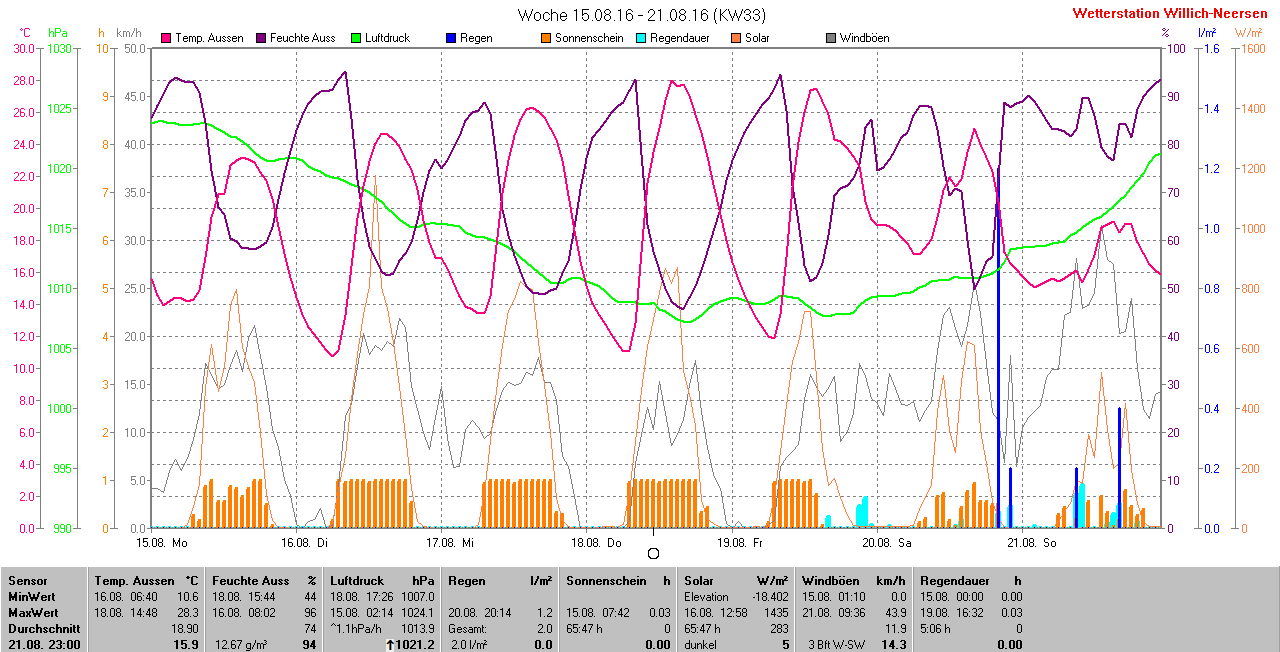Click the blue Regen legend swatch
This screenshot has width=1280, height=652.
[451, 38]
